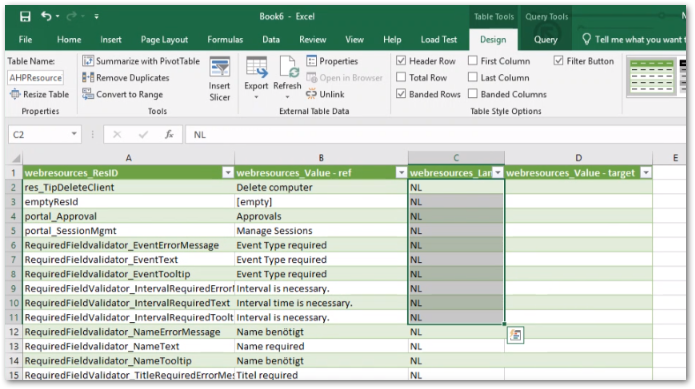Image resolution: width=695 pixels, height=389 pixels.
Task: Click the Undo arrow icon
Action: (x=46, y=16)
